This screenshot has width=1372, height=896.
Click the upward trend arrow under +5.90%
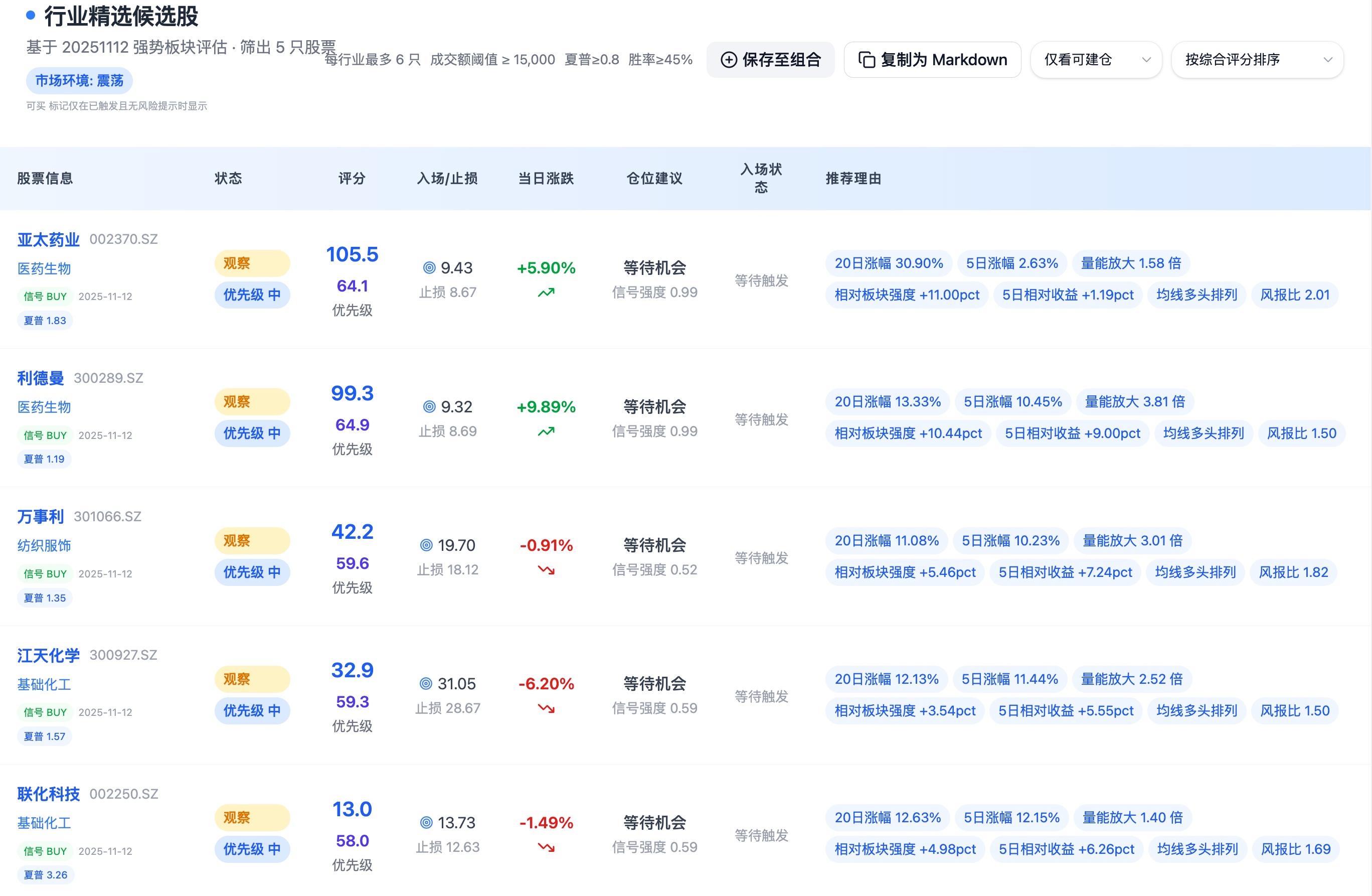point(546,293)
